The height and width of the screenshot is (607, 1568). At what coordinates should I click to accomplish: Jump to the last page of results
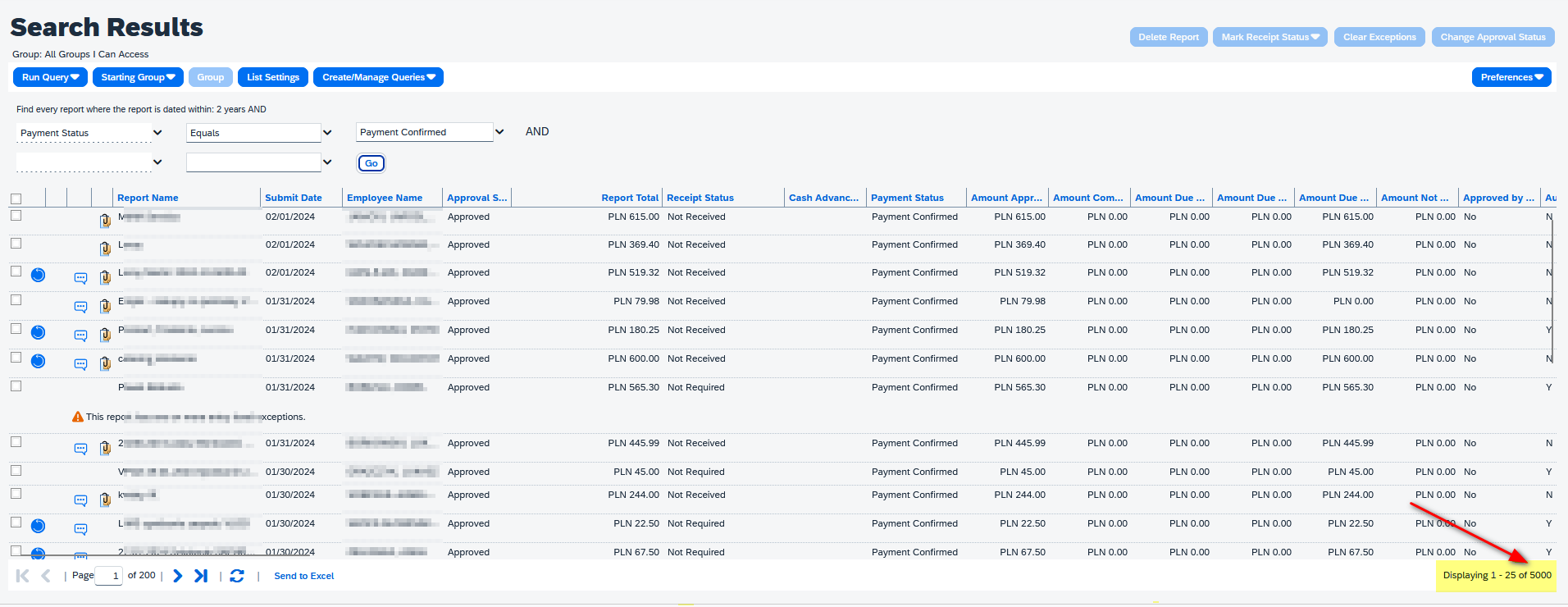coord(201,576)
